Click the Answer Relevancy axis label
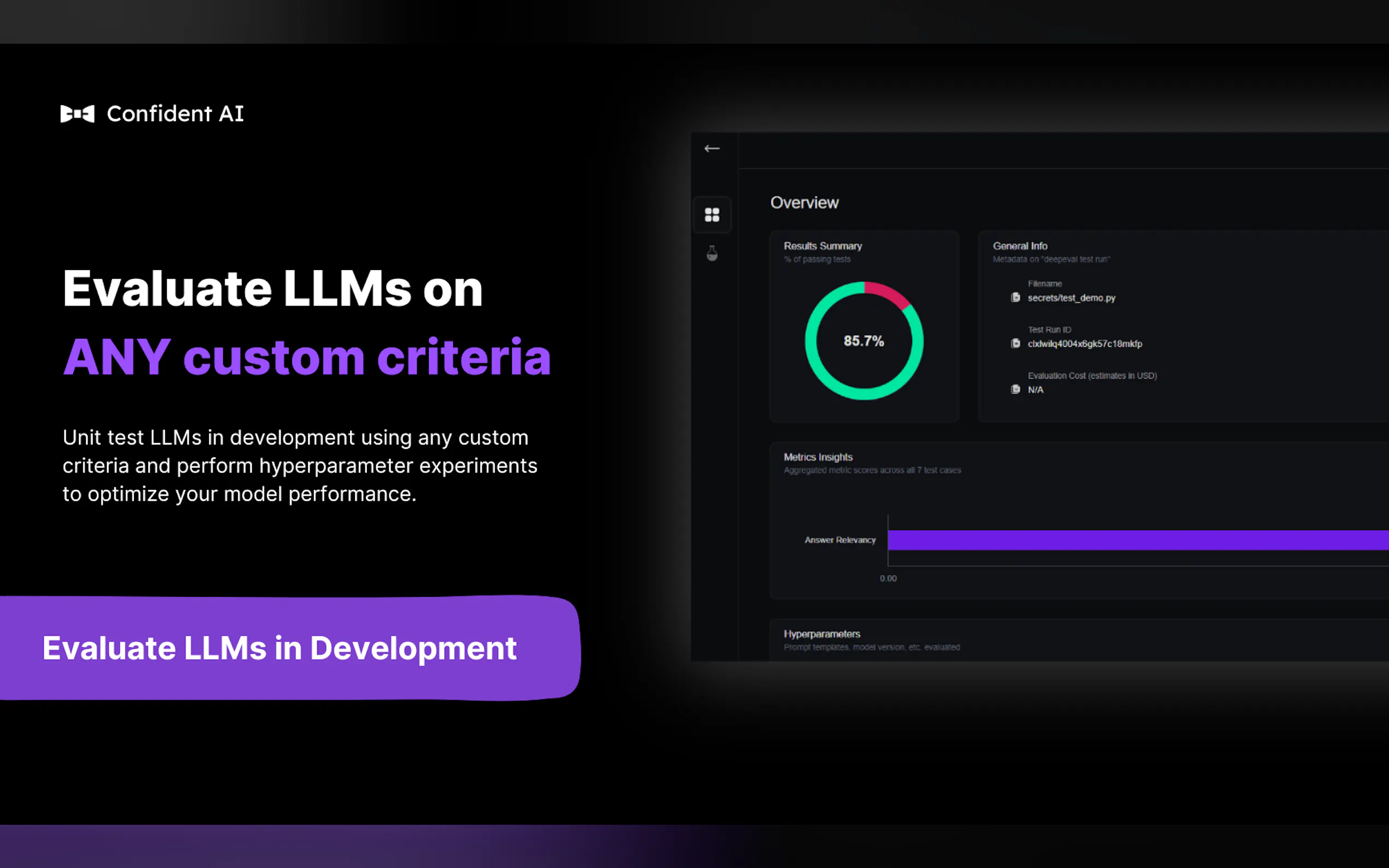The image size is (1389, 868). click(x=839, y=540)
